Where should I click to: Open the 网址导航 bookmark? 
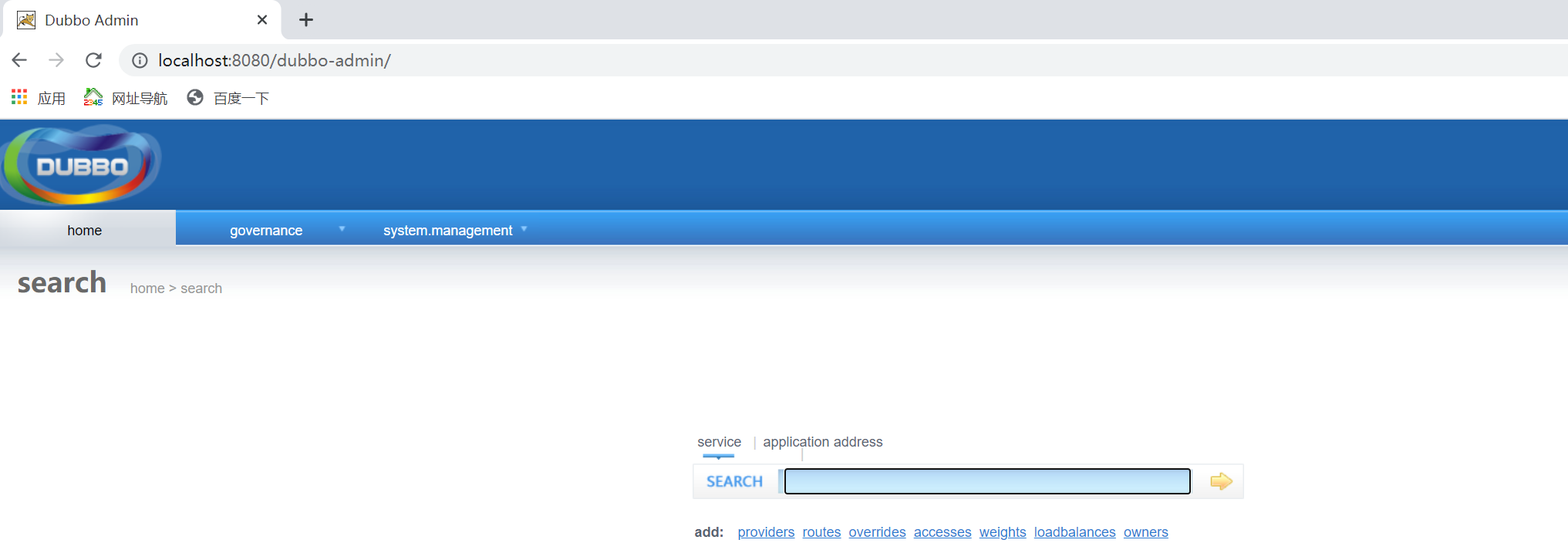point(126,98)
